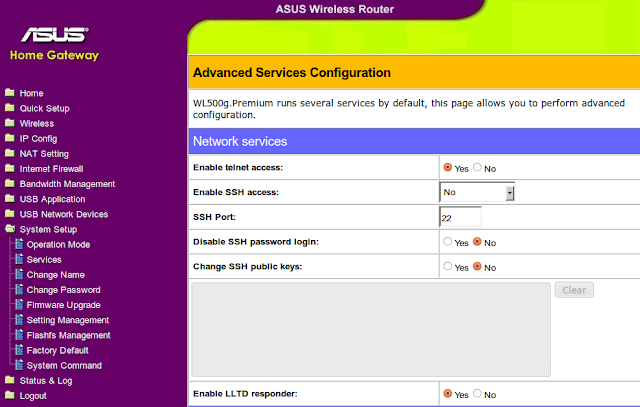
Task: Click the SSH Port input field
Action: point(460,217)
